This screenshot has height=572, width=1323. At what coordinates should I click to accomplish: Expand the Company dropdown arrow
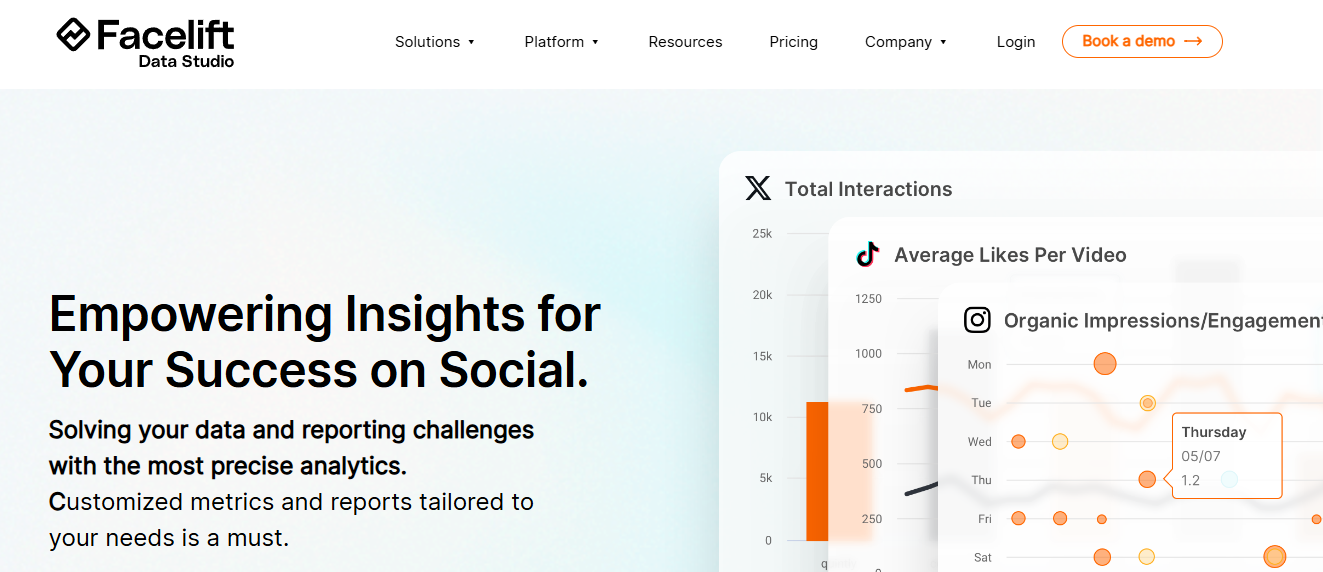point(943,42)
